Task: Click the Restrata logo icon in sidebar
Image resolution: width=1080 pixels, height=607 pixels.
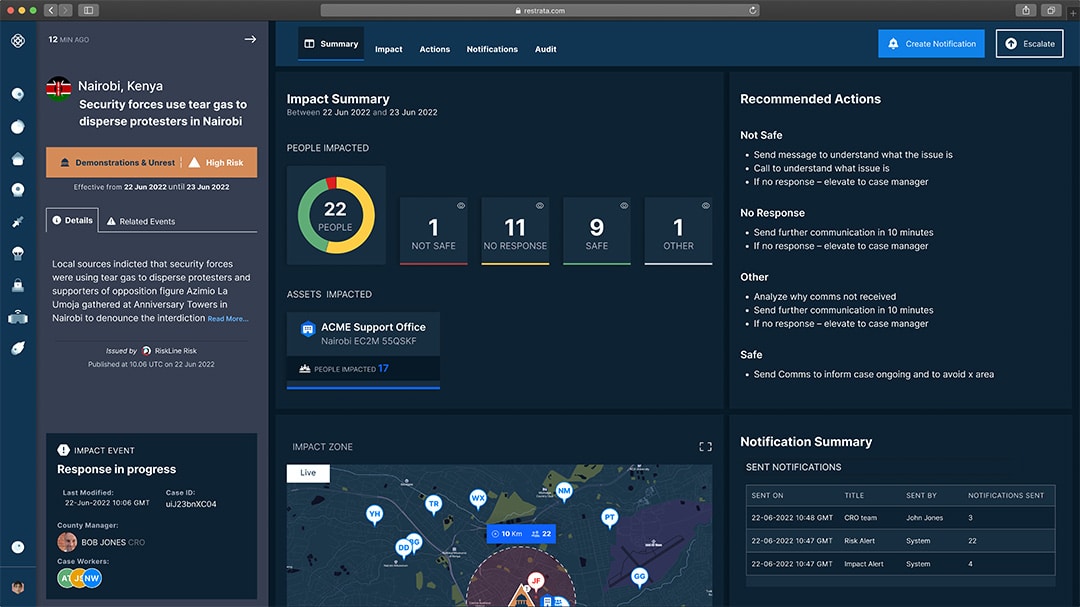Action: (18, 41)
